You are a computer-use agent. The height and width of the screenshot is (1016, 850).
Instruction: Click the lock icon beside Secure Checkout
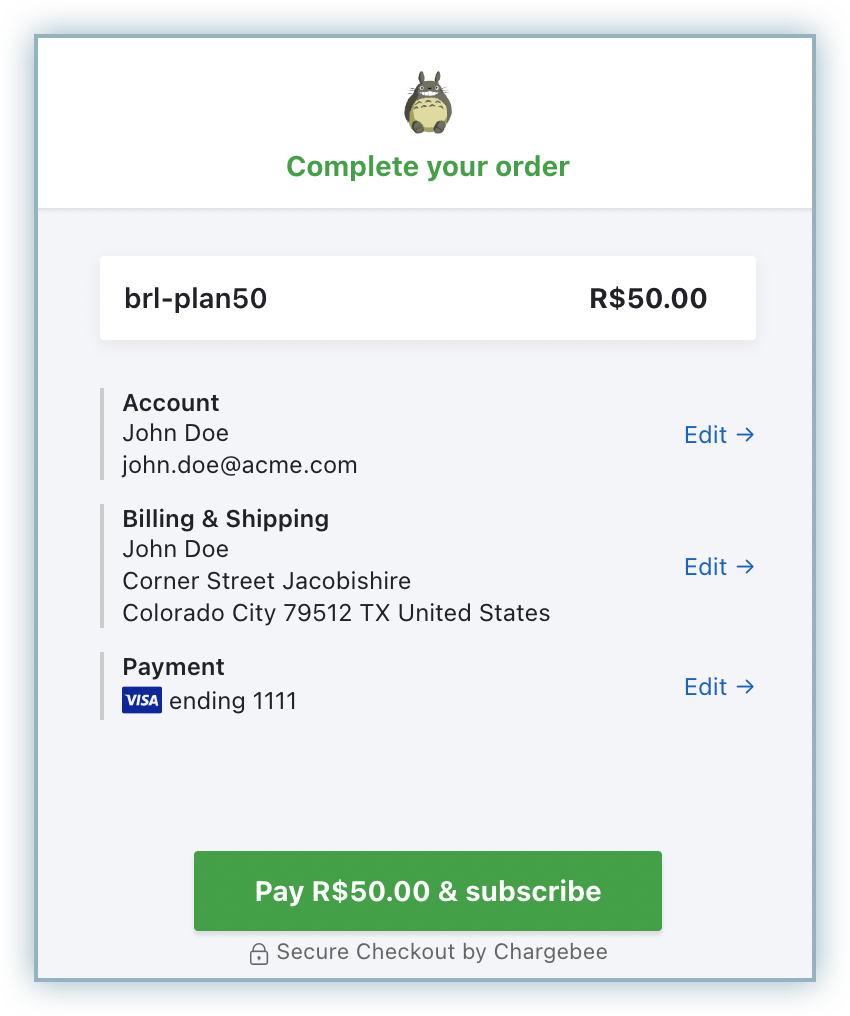coord(259,953)
